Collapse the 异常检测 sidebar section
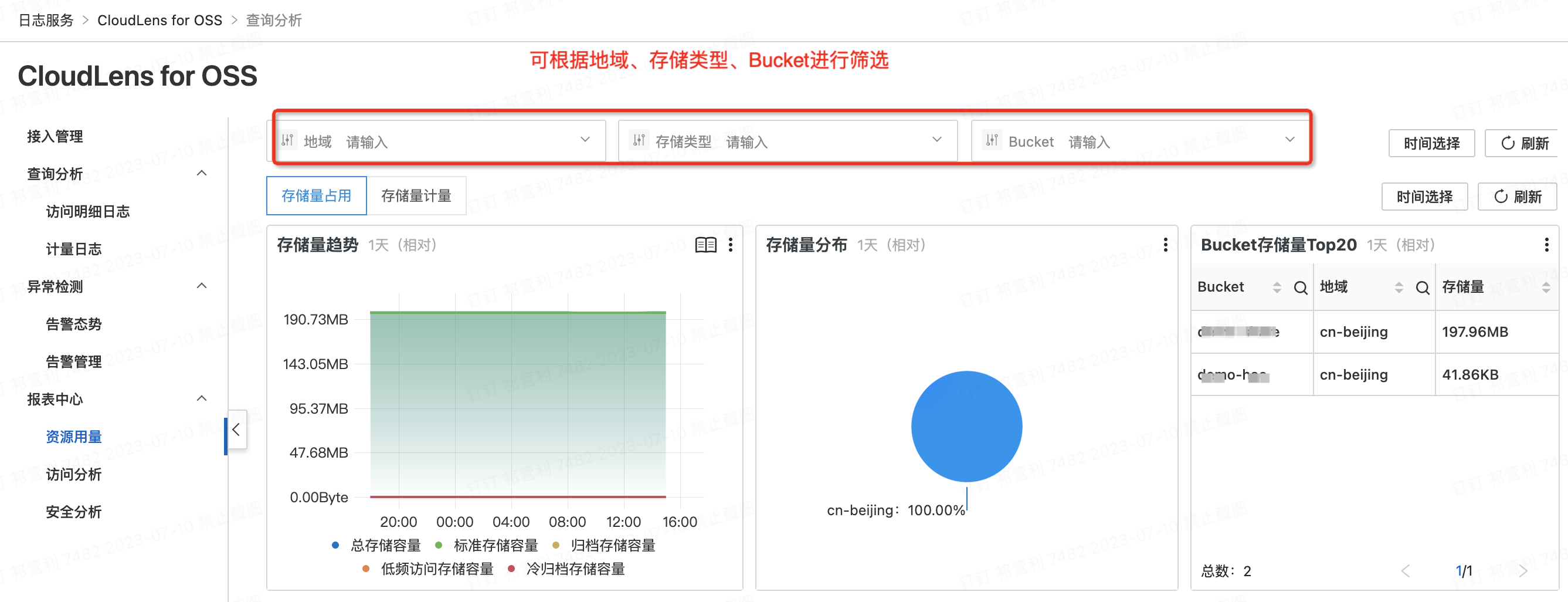The width and height of the screenshot is (1568, 602). pos(202,286)
